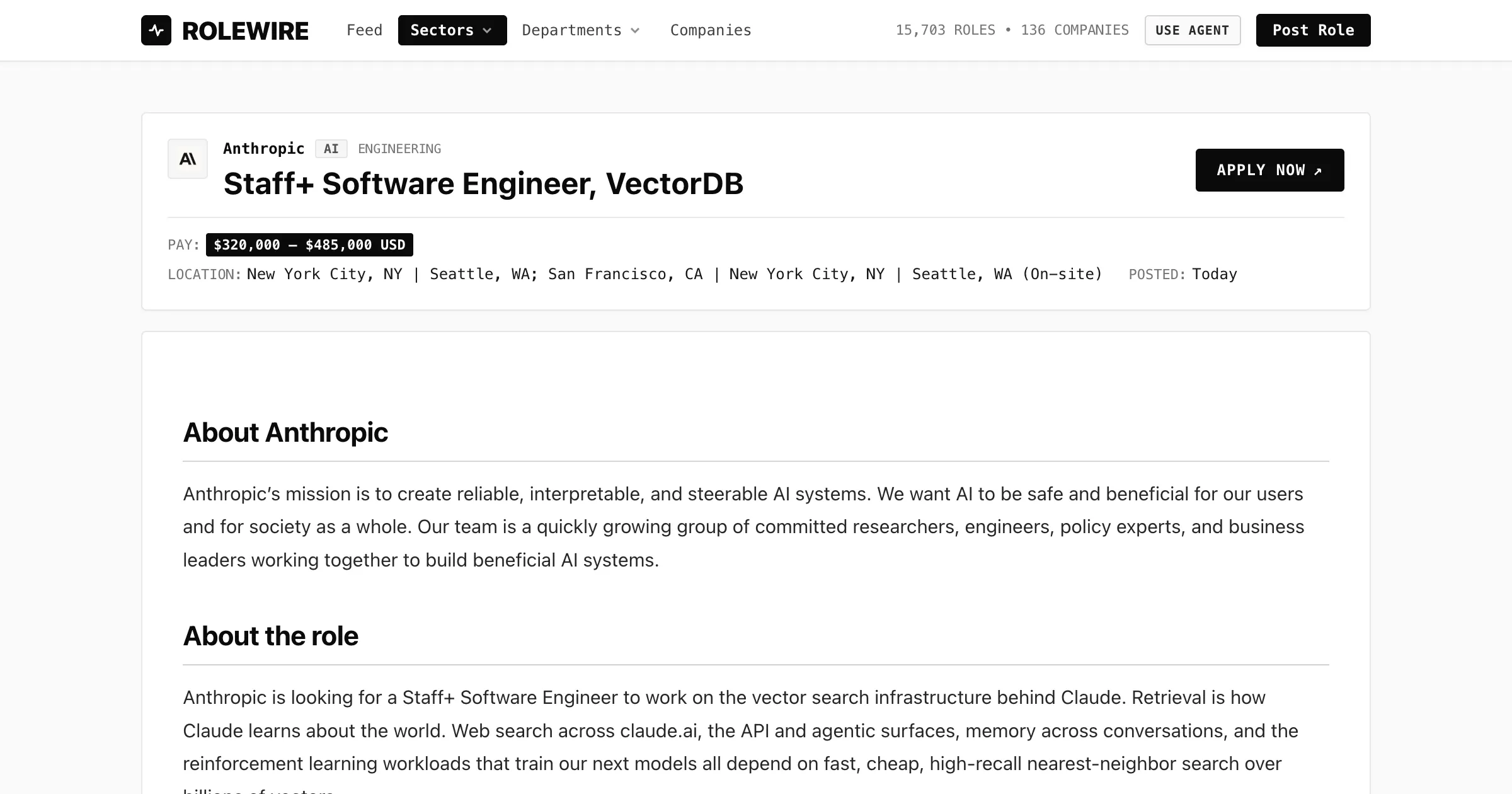Click the Anthropic company logo thumbnail
Image resolution: width=1512 pixels, height=794 pixels.
[188, 159]
